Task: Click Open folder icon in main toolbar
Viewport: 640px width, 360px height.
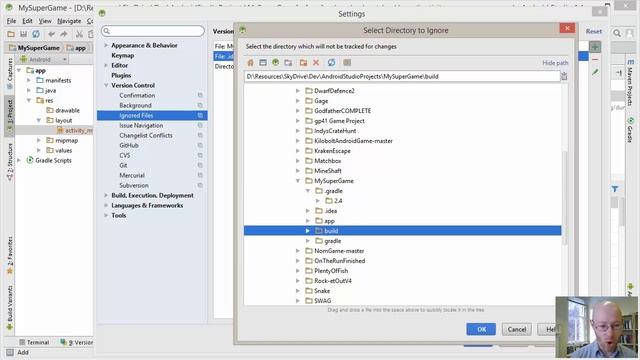Action: tap(11, 34)
